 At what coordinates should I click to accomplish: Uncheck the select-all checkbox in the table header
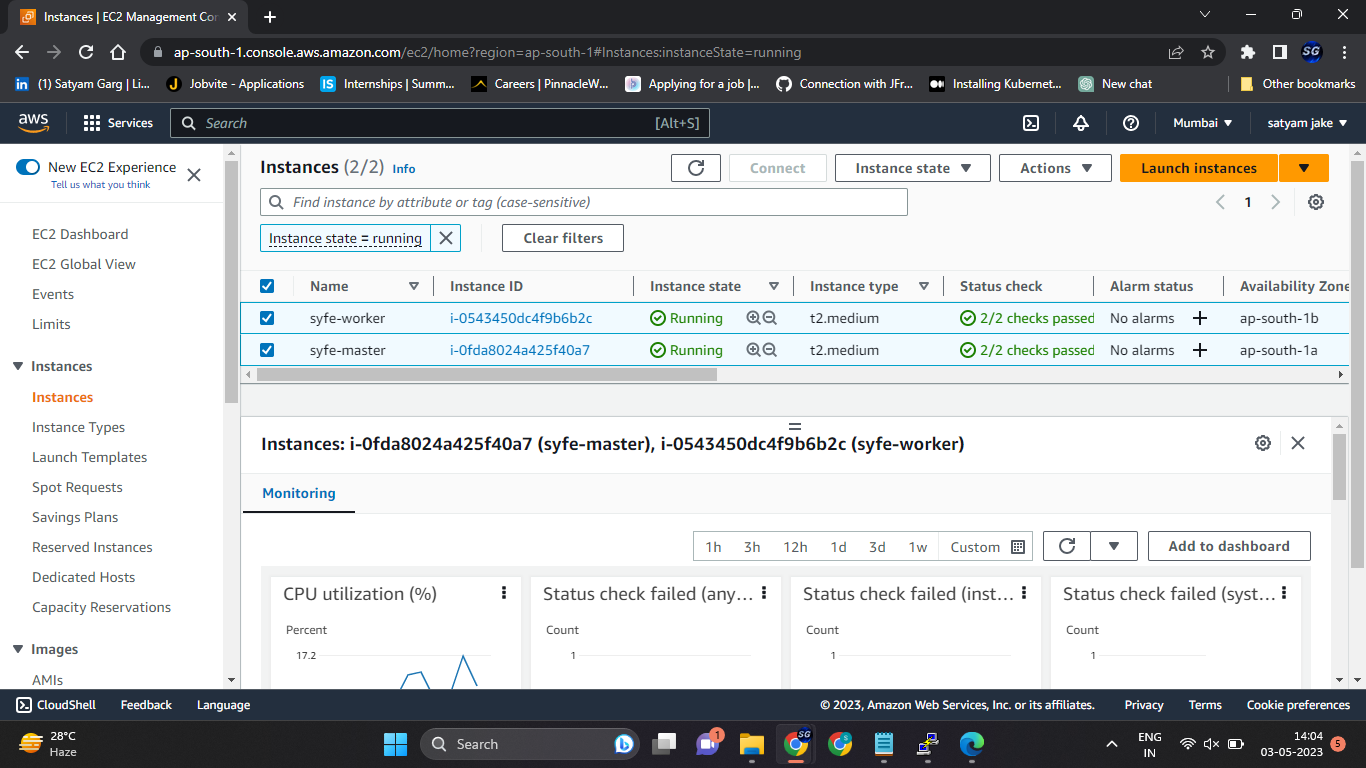(267, 285)
